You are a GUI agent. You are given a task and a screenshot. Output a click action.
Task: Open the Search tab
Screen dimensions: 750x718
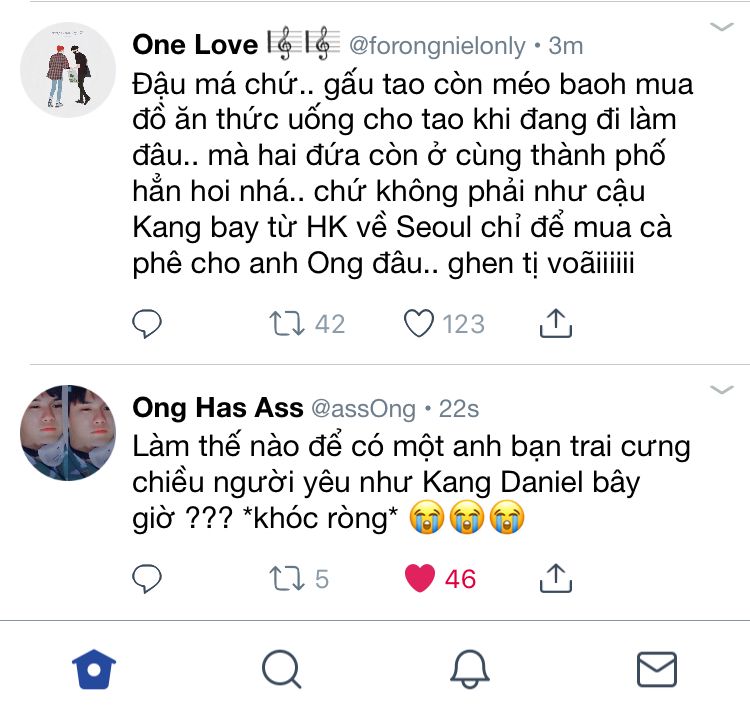click(281, 669)
